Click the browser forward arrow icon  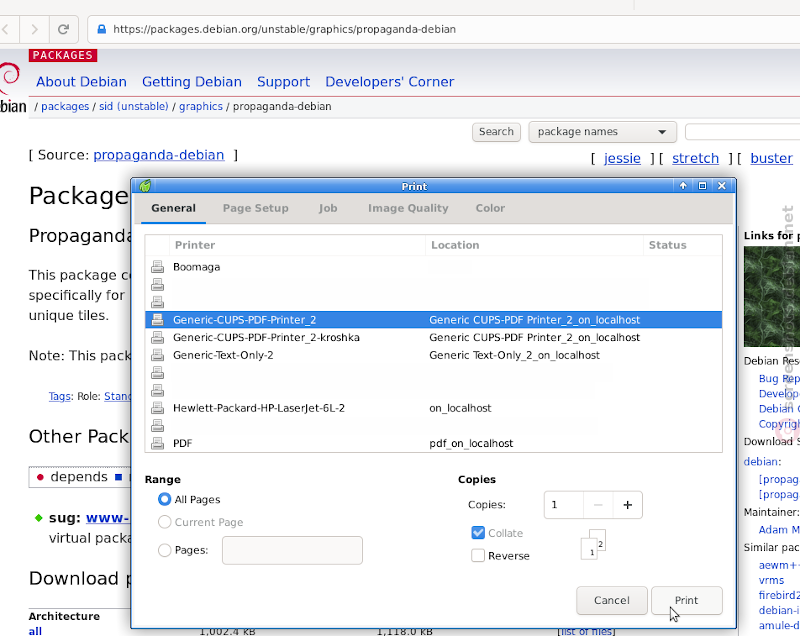pos(34,29)
